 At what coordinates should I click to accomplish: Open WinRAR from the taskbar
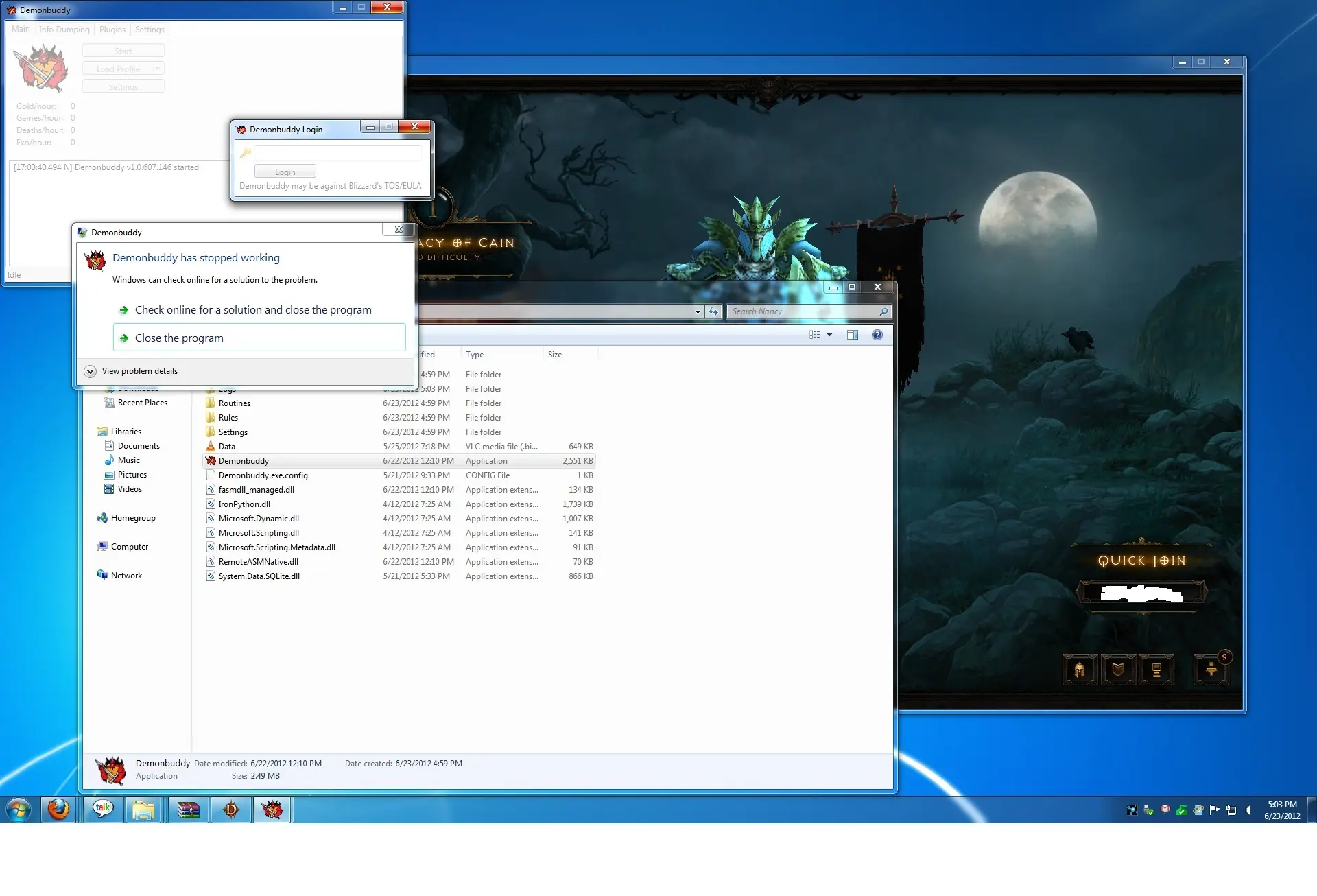(x=188, y=810)
